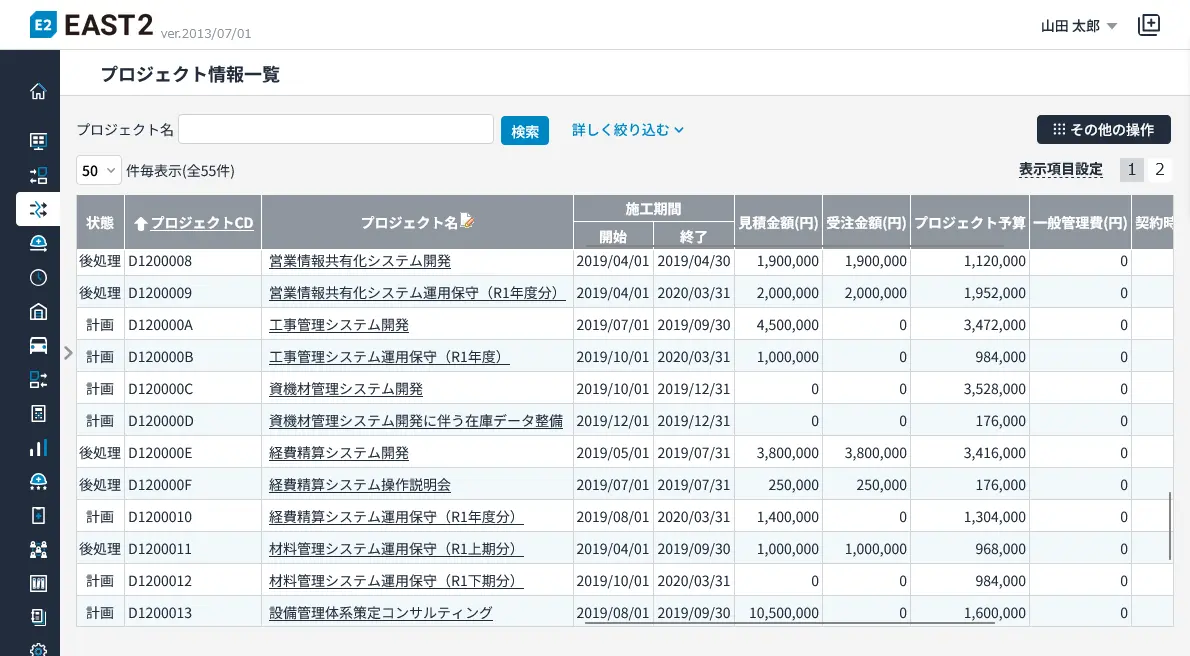Click the edit pencil icon beside プロジェクト名 header
Screen dimensions: 1190x656
(467, 221)
